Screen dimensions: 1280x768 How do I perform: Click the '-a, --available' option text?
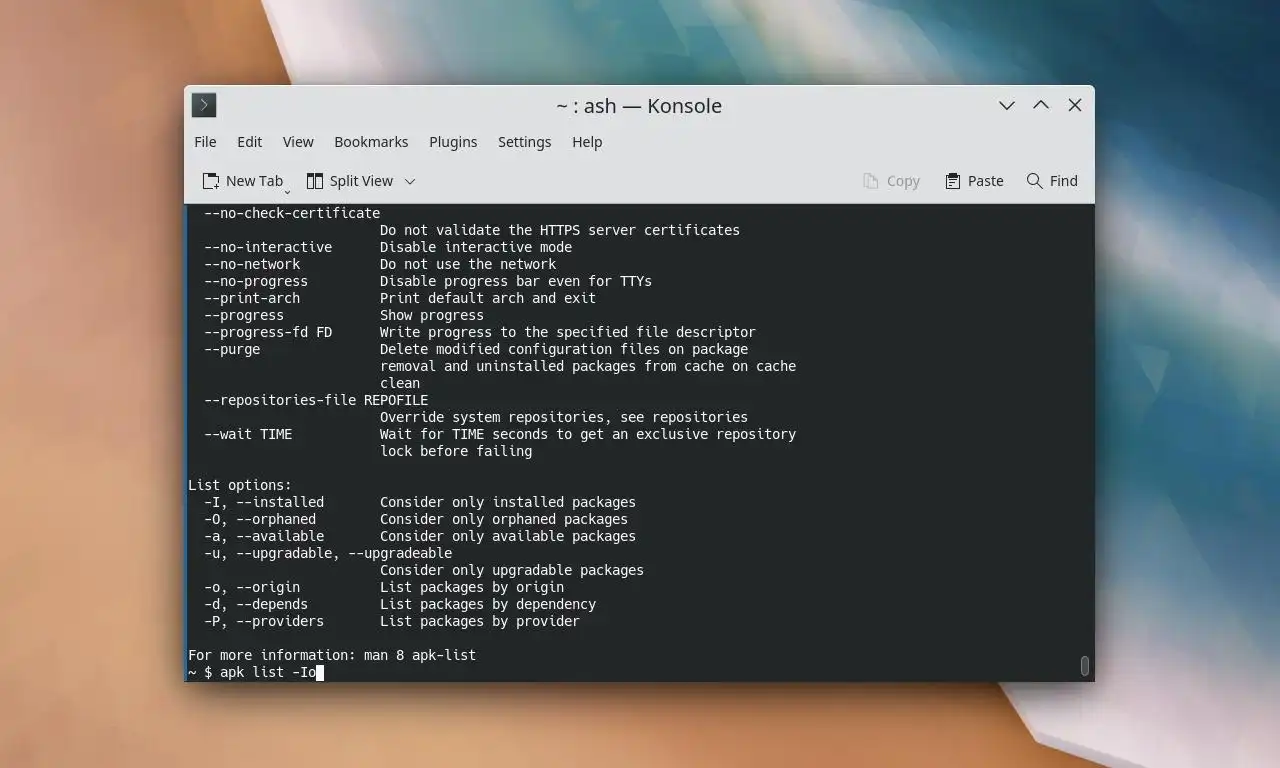[264, 536]
